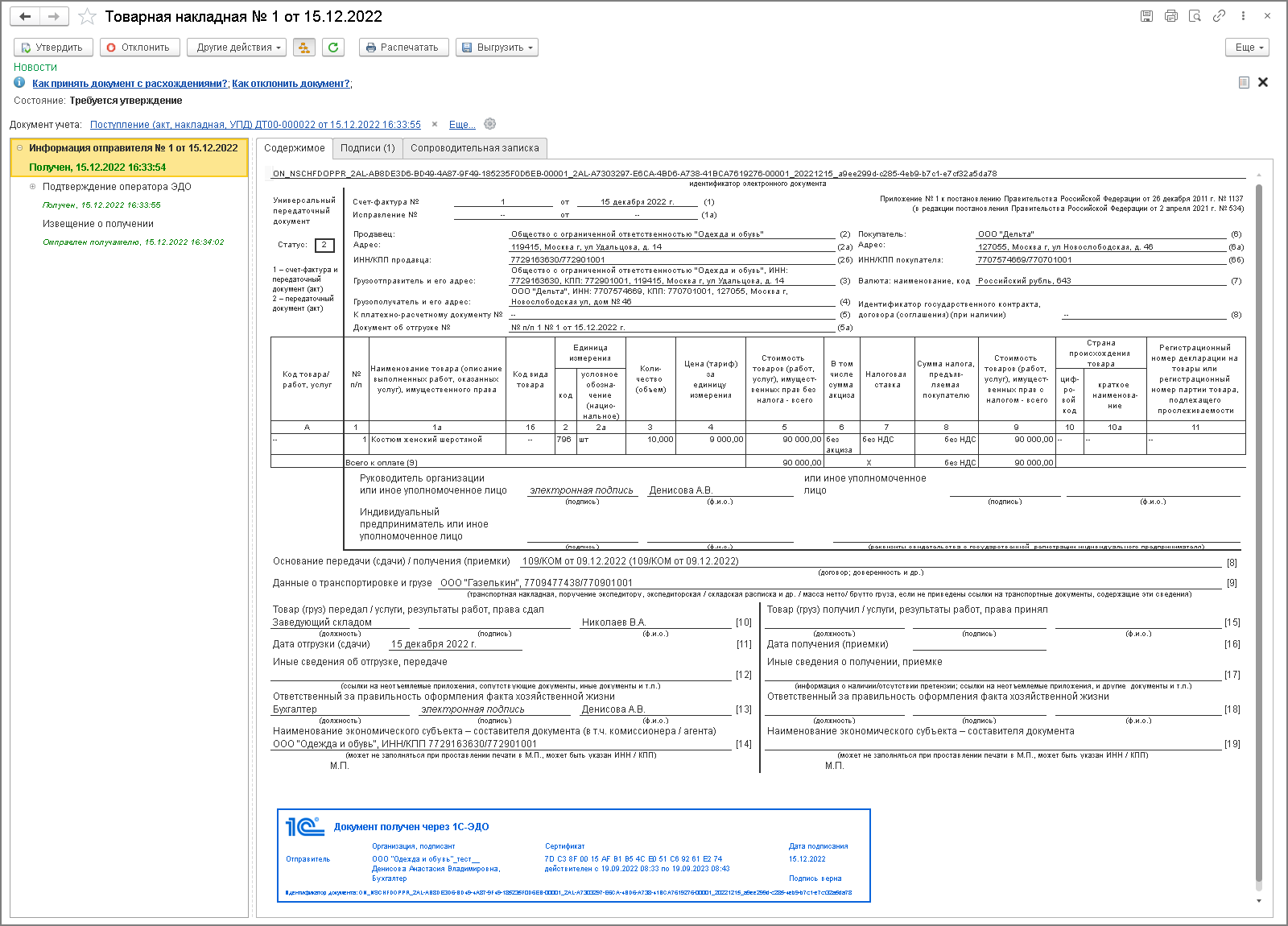Open print preview icon in title bar

1195,16
